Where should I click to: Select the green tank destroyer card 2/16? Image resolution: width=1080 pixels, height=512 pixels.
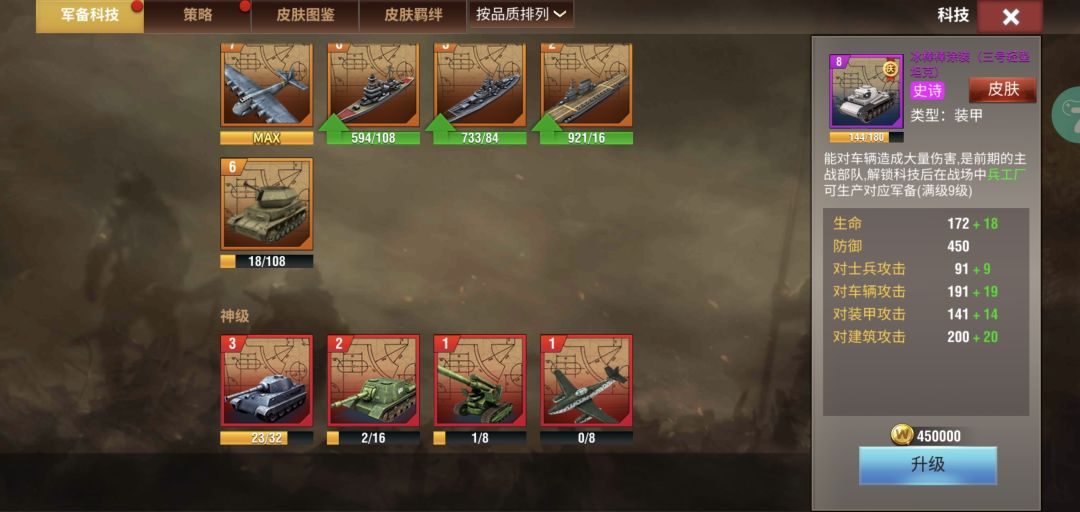coord(373,381)
